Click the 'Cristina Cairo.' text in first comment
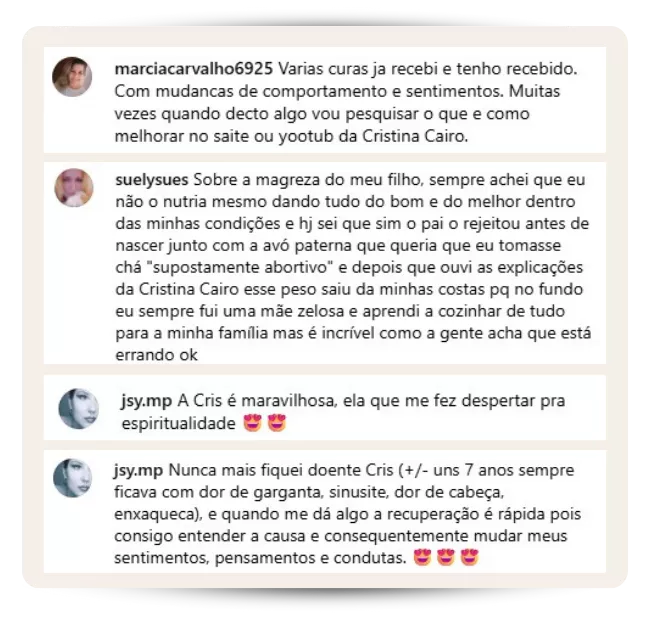 [x=415, y=136]
